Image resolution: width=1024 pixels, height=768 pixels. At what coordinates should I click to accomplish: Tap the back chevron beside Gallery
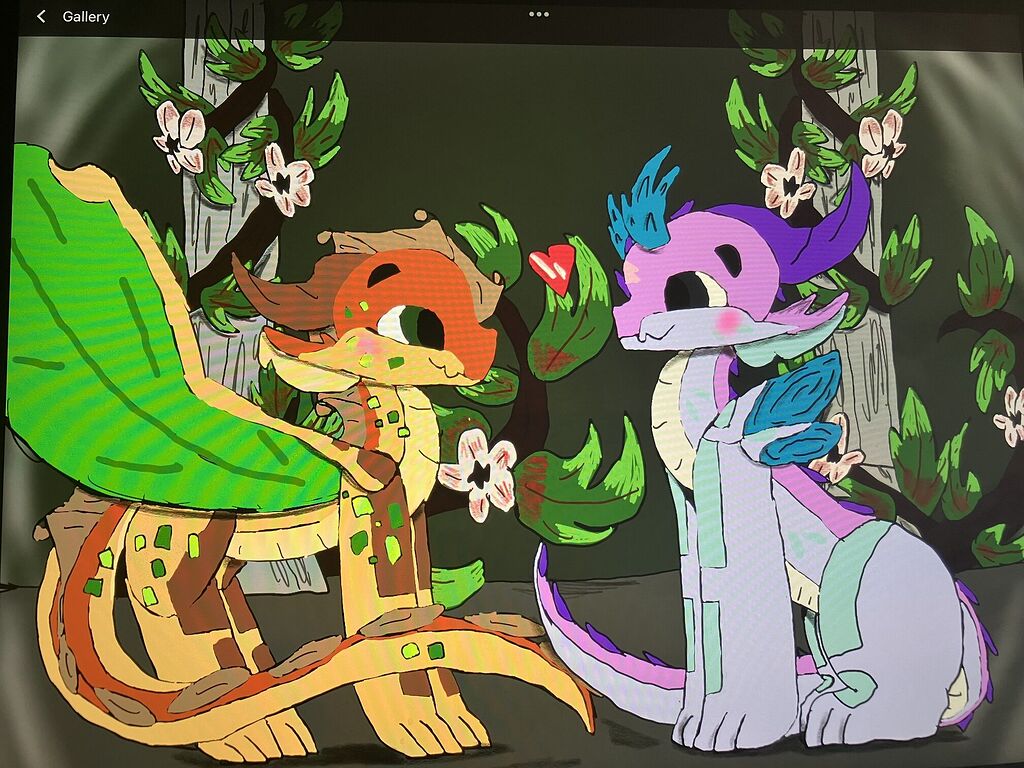tap(39, 16)
